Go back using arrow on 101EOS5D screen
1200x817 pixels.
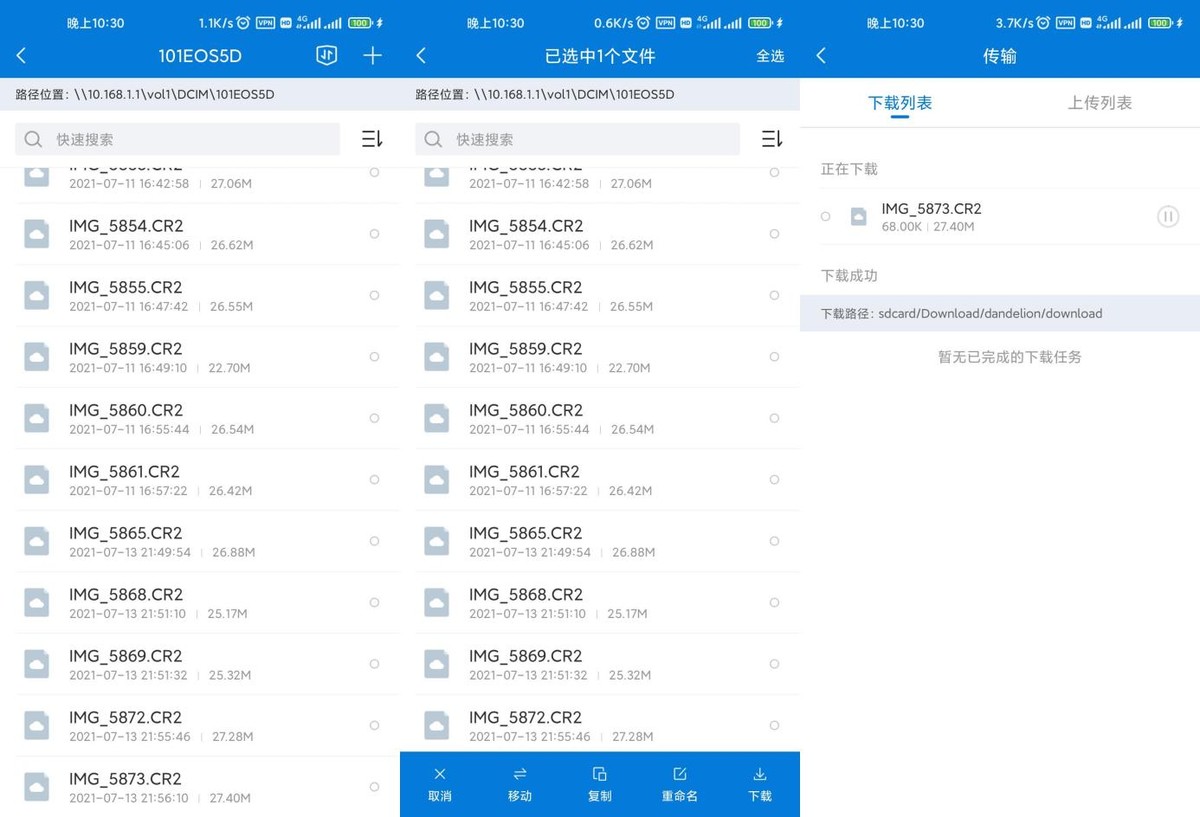point(21,56)
